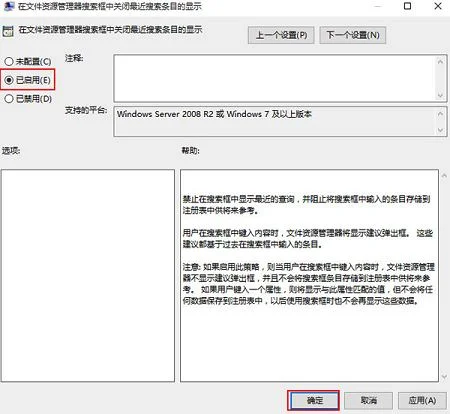450x414 pixels.
Task: Click the 帮助: label
Action: (191, 151)
